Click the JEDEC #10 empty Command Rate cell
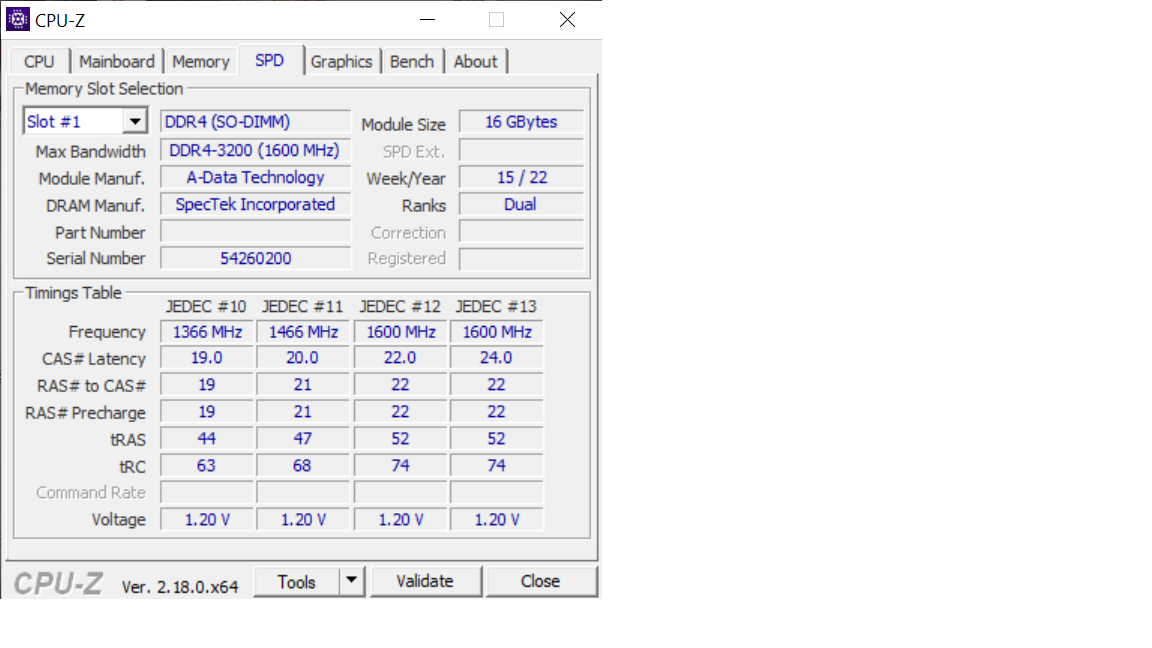The width and height of the screenshot is (1152, 648). [207, 492]
